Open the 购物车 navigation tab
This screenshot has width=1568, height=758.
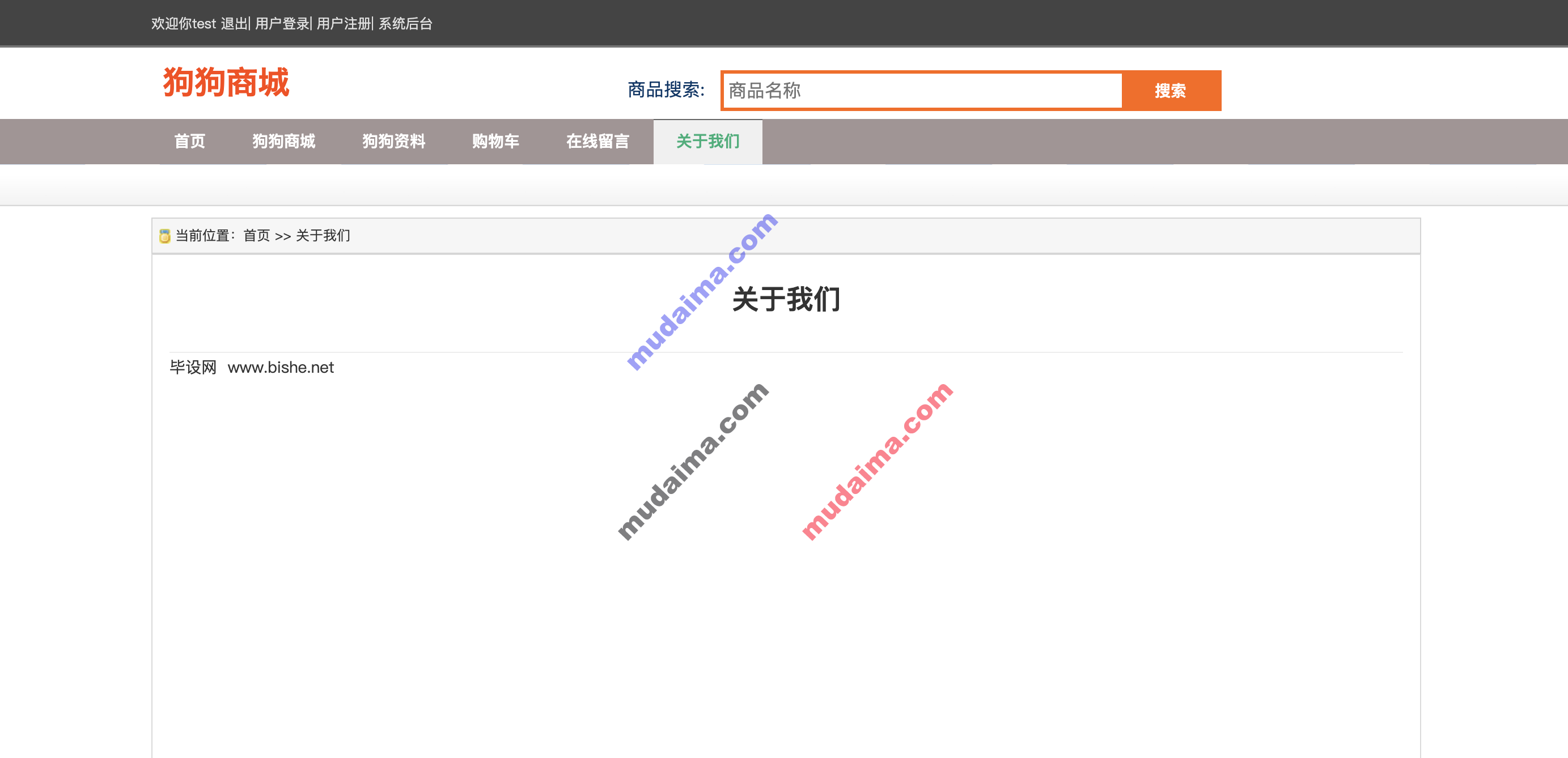495,141
